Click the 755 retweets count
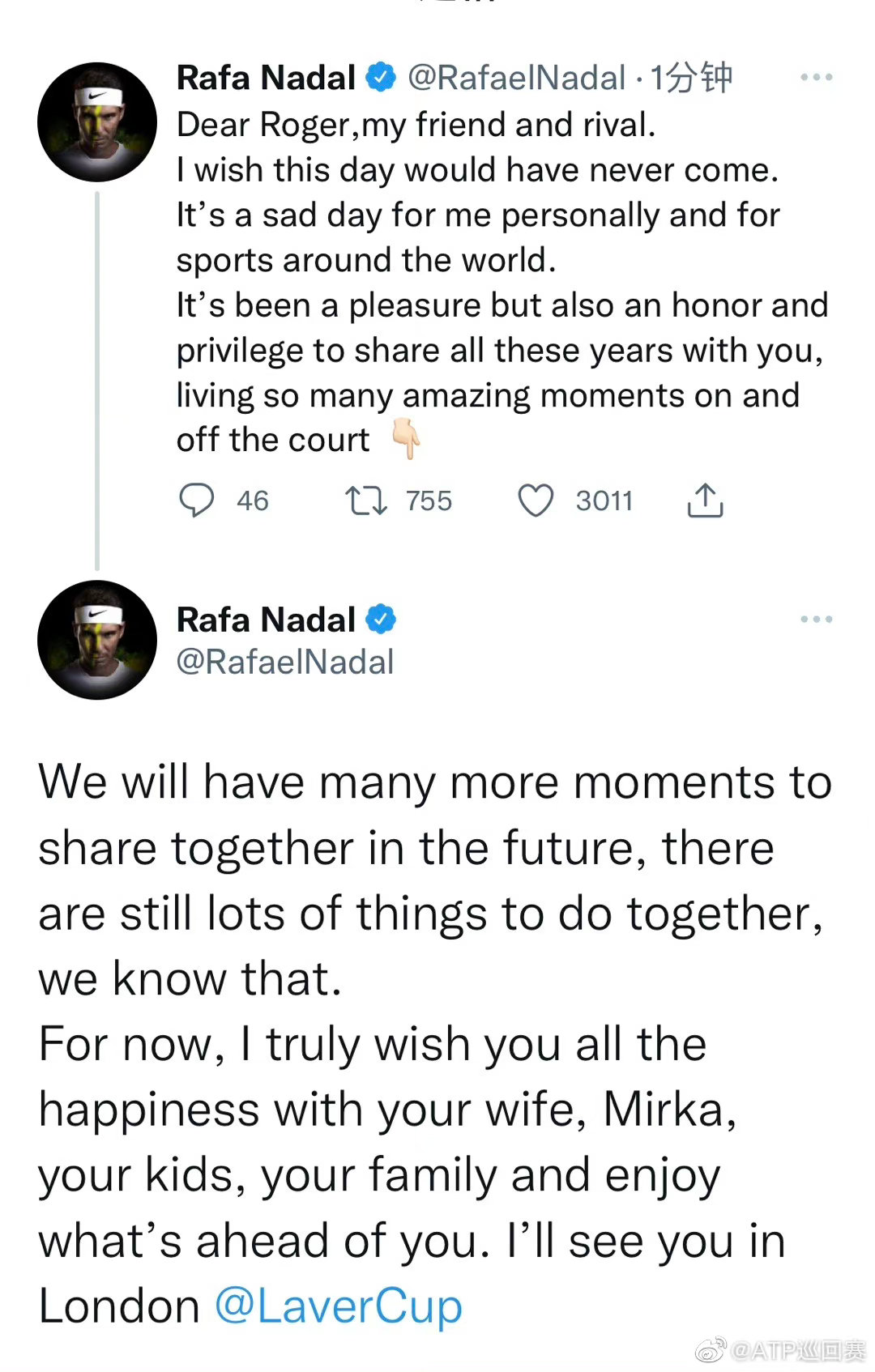Screen dimensions: 875x1372 429,501
